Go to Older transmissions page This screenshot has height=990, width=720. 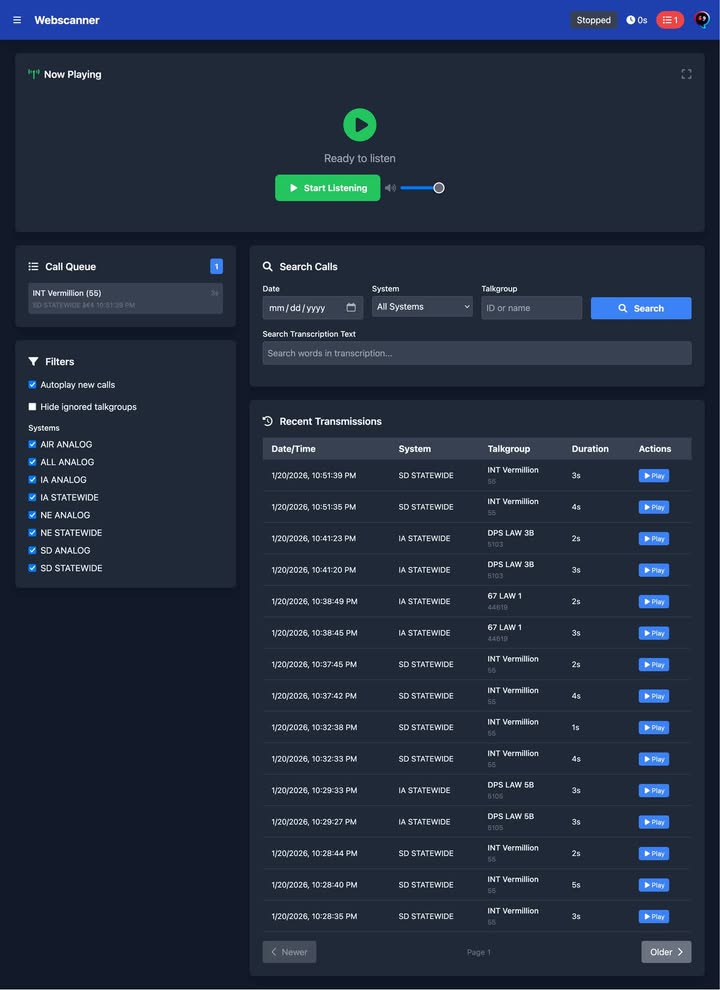pyautogui.click(x=666, y=952)
